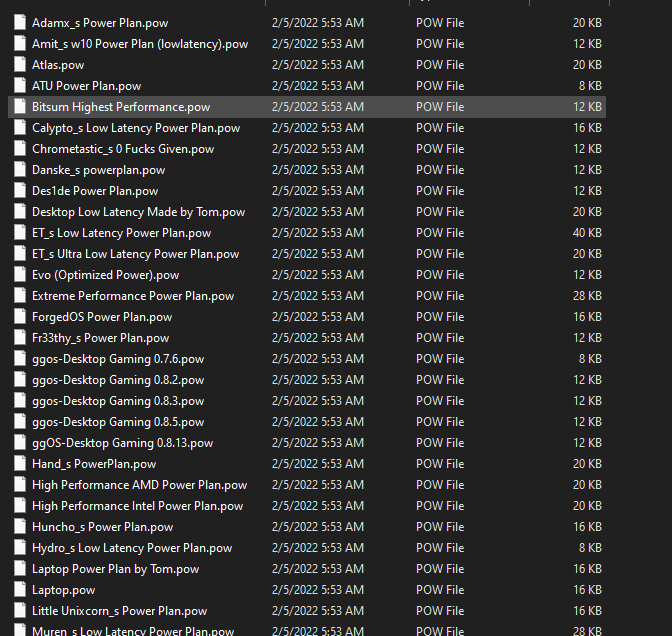Click the file icon beside Extreme Performance Power Plan.pow
The image size is (672, 636).
pos(20,295)
